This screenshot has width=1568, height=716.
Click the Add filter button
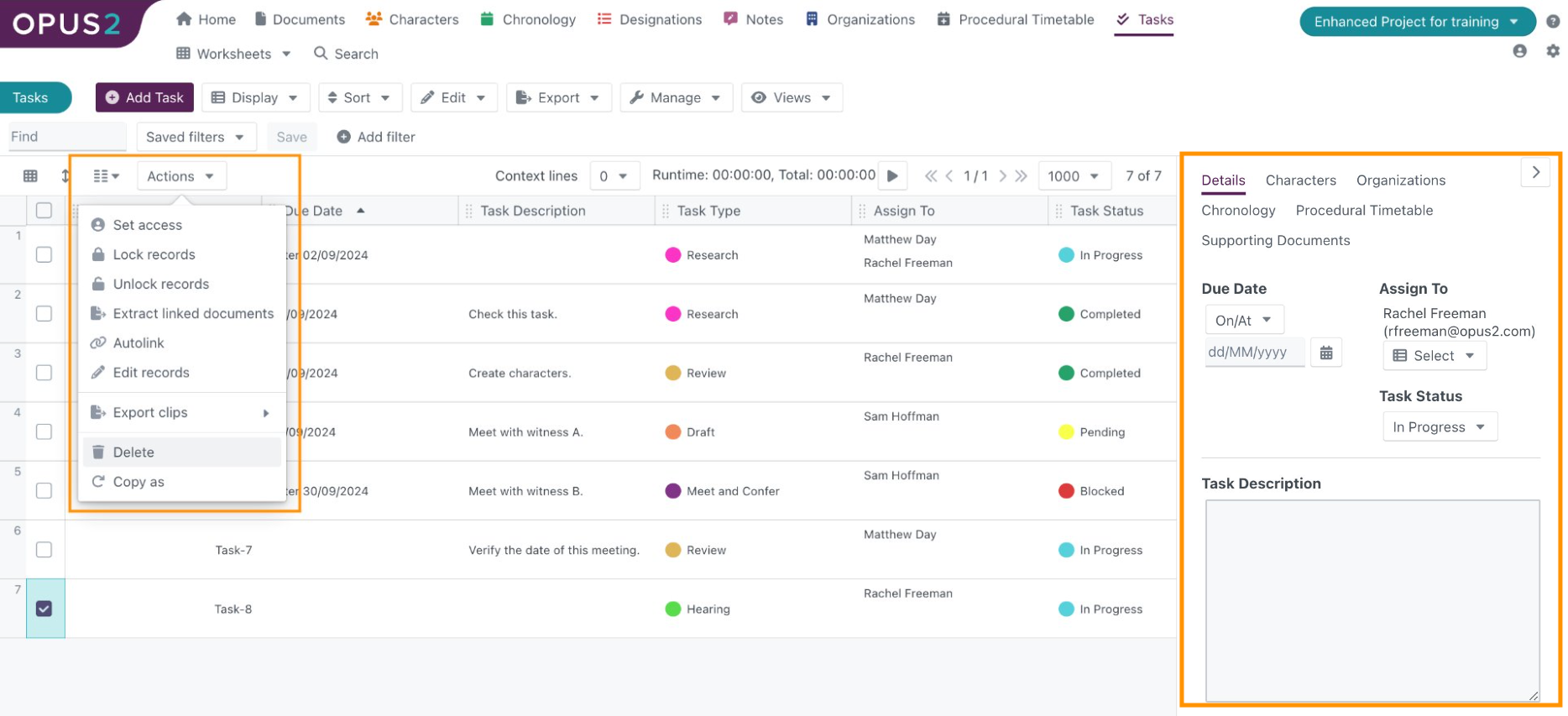(x=376, y=137)
